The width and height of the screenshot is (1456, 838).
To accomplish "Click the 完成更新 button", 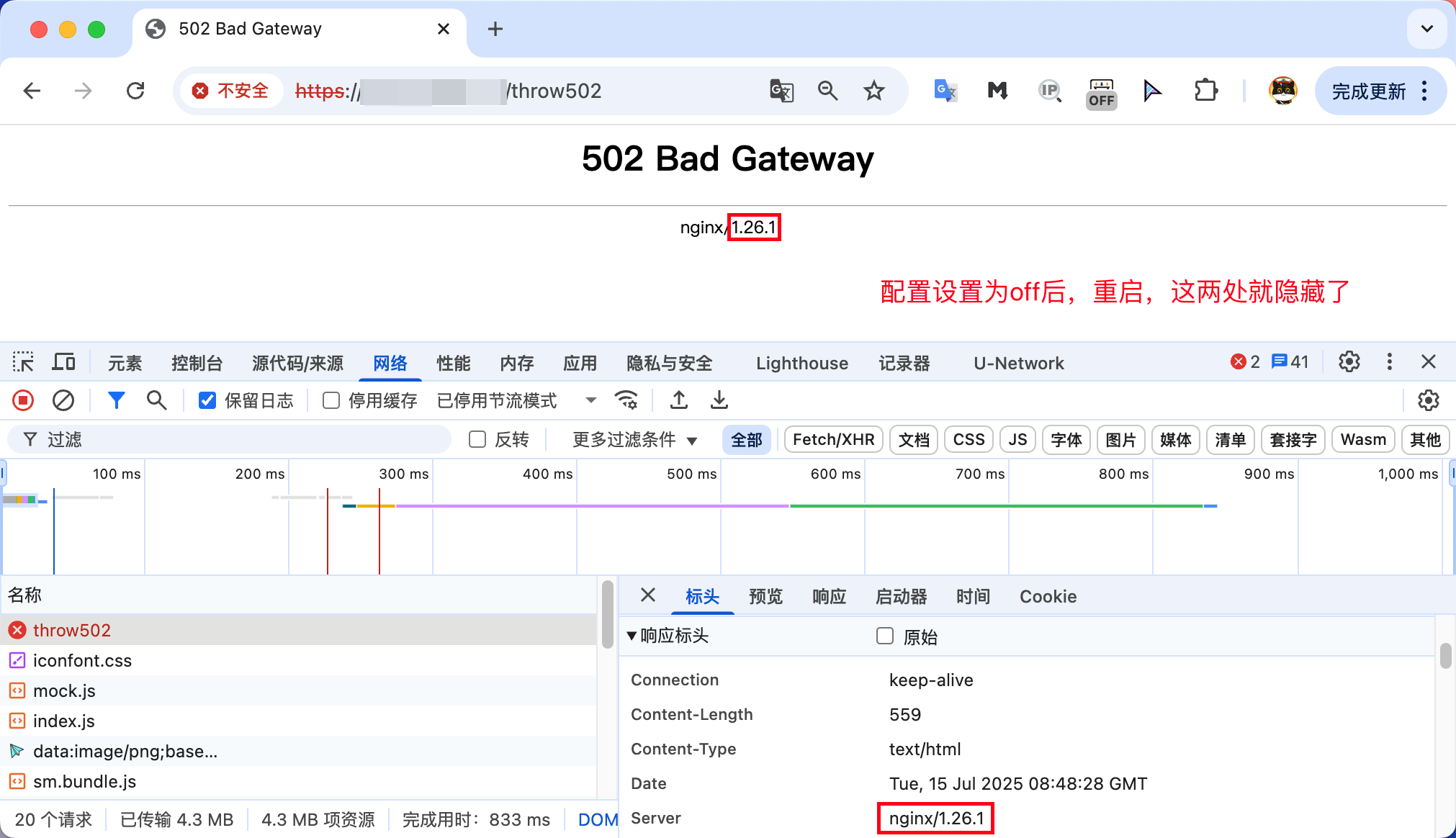I will point(1367,91).
